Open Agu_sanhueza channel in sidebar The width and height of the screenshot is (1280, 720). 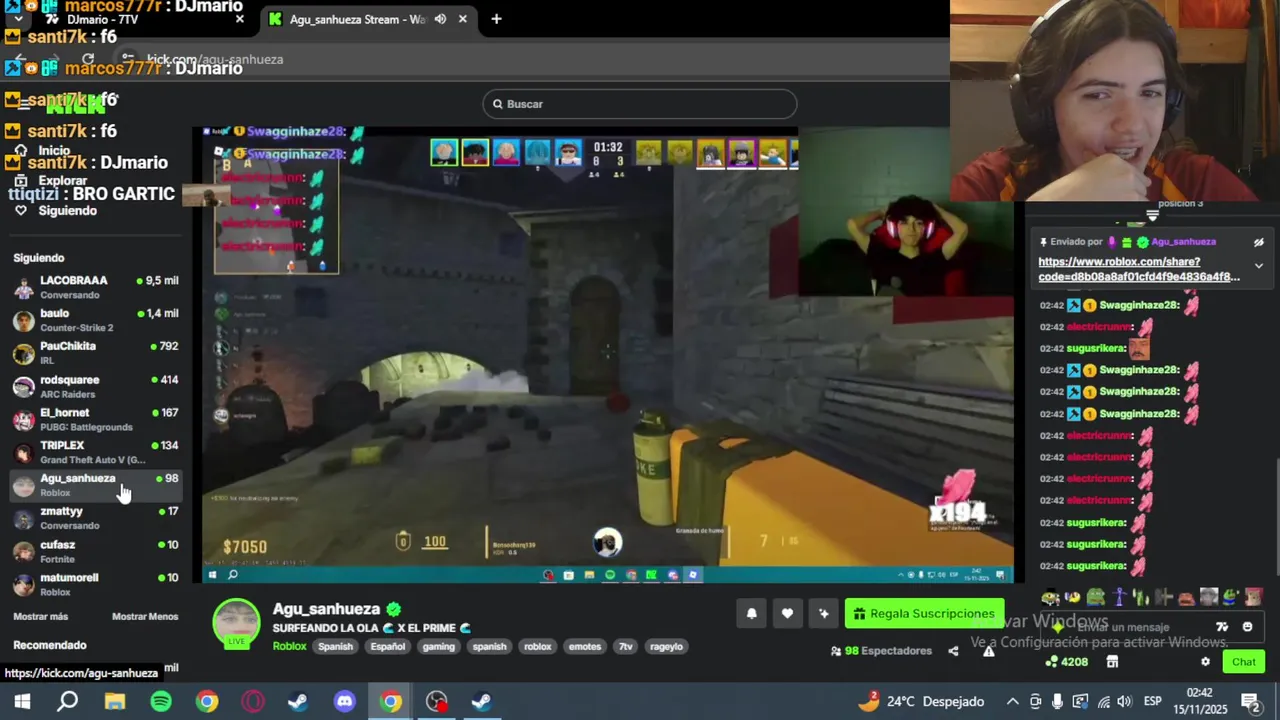pos(96,485)
